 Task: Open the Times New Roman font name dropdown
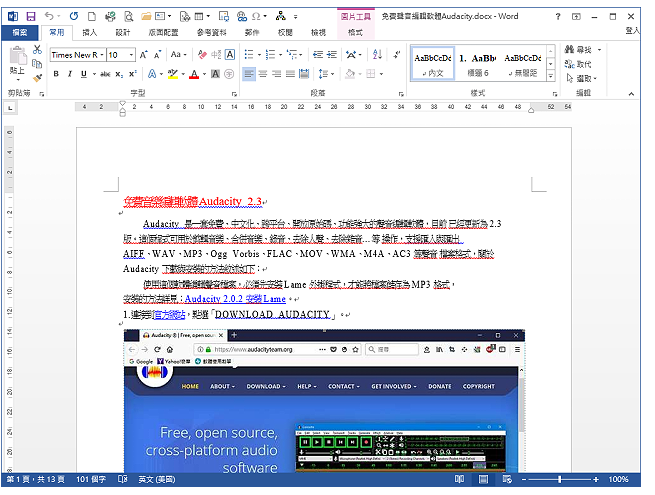pos(102,55)
